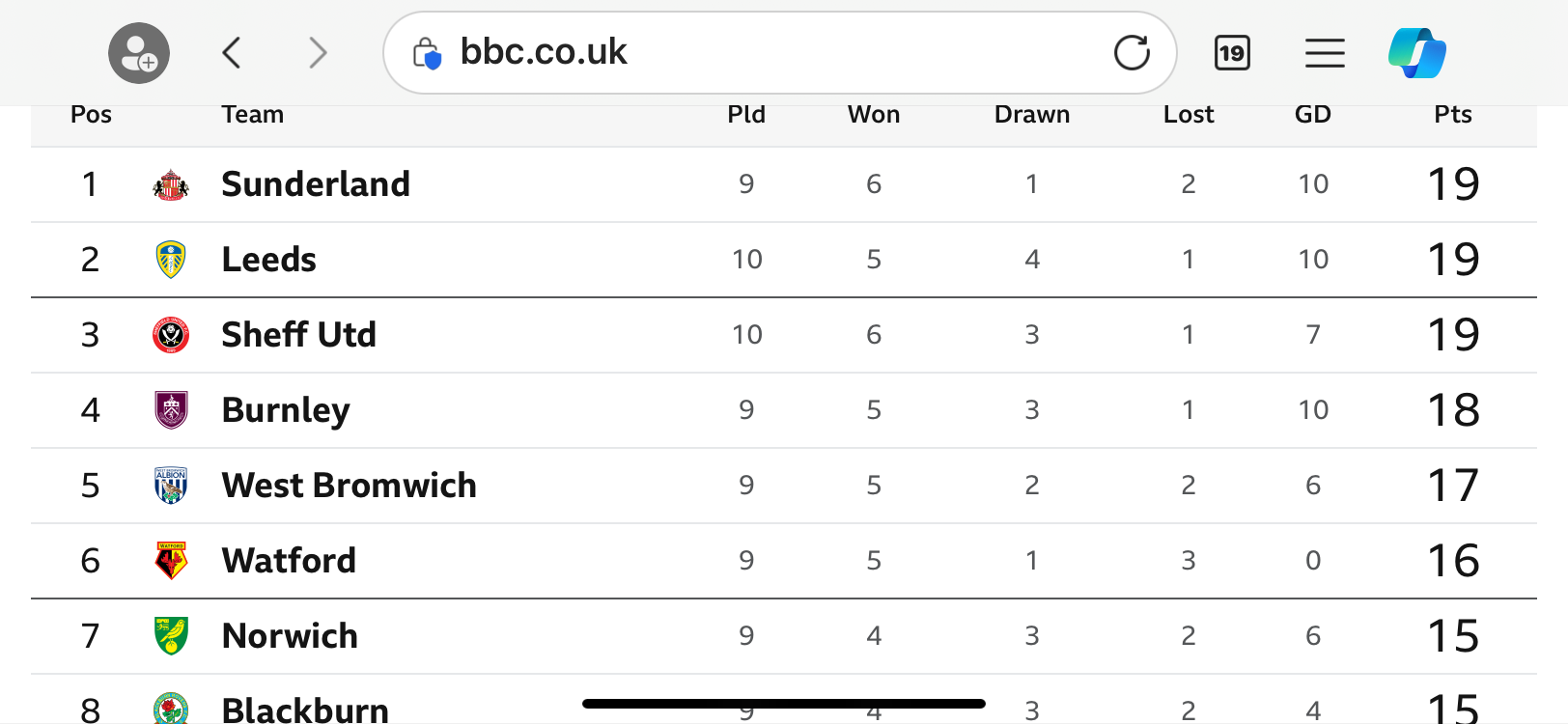Open the Norwich team link
Viewport: 1568px width, 724px height.
290,636
